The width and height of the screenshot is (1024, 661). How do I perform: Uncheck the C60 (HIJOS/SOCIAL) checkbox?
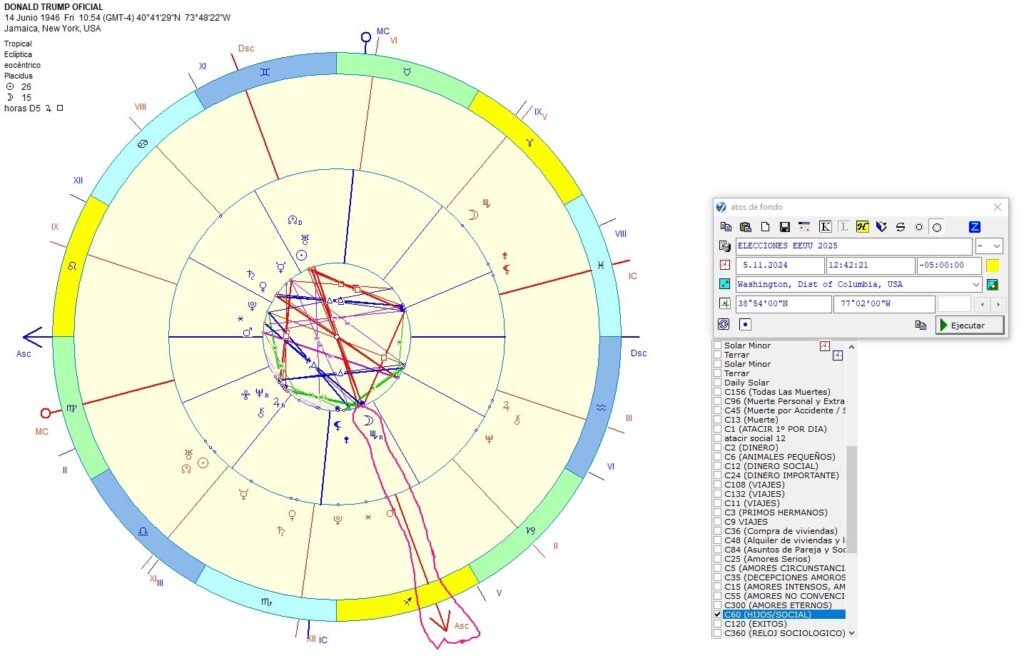[717, 614]
